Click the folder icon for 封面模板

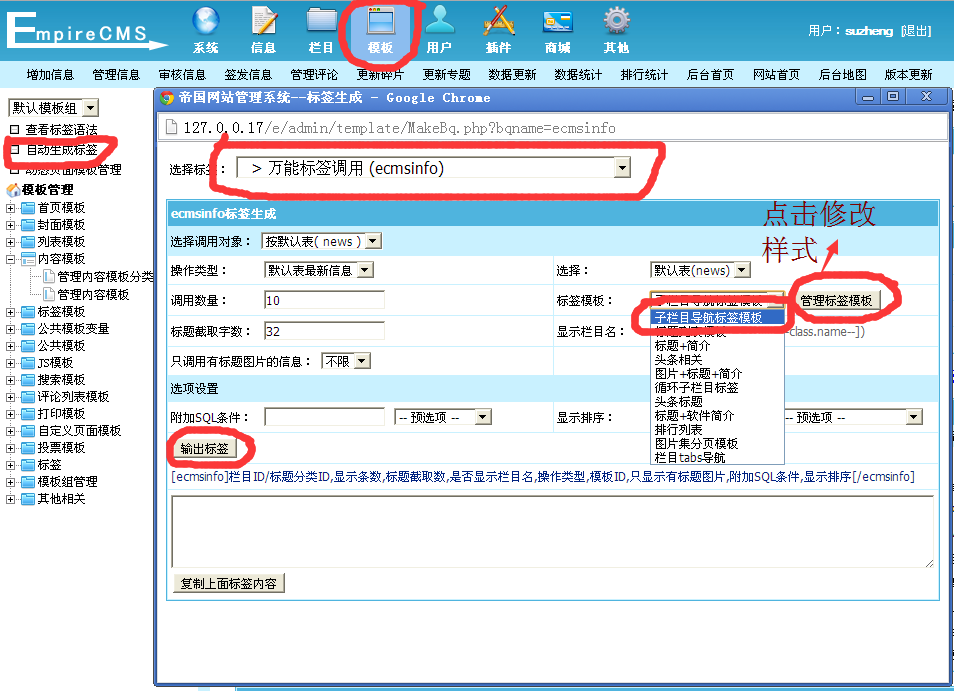(x=28, y=225)
